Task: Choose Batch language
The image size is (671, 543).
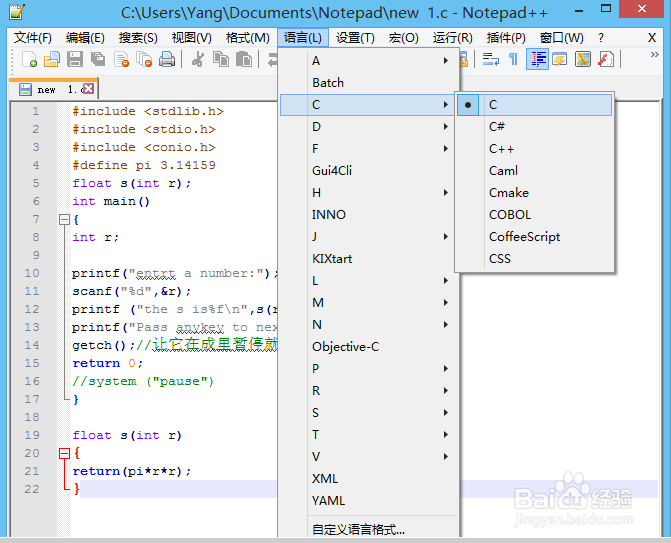Action: click(x=368, y=83)
